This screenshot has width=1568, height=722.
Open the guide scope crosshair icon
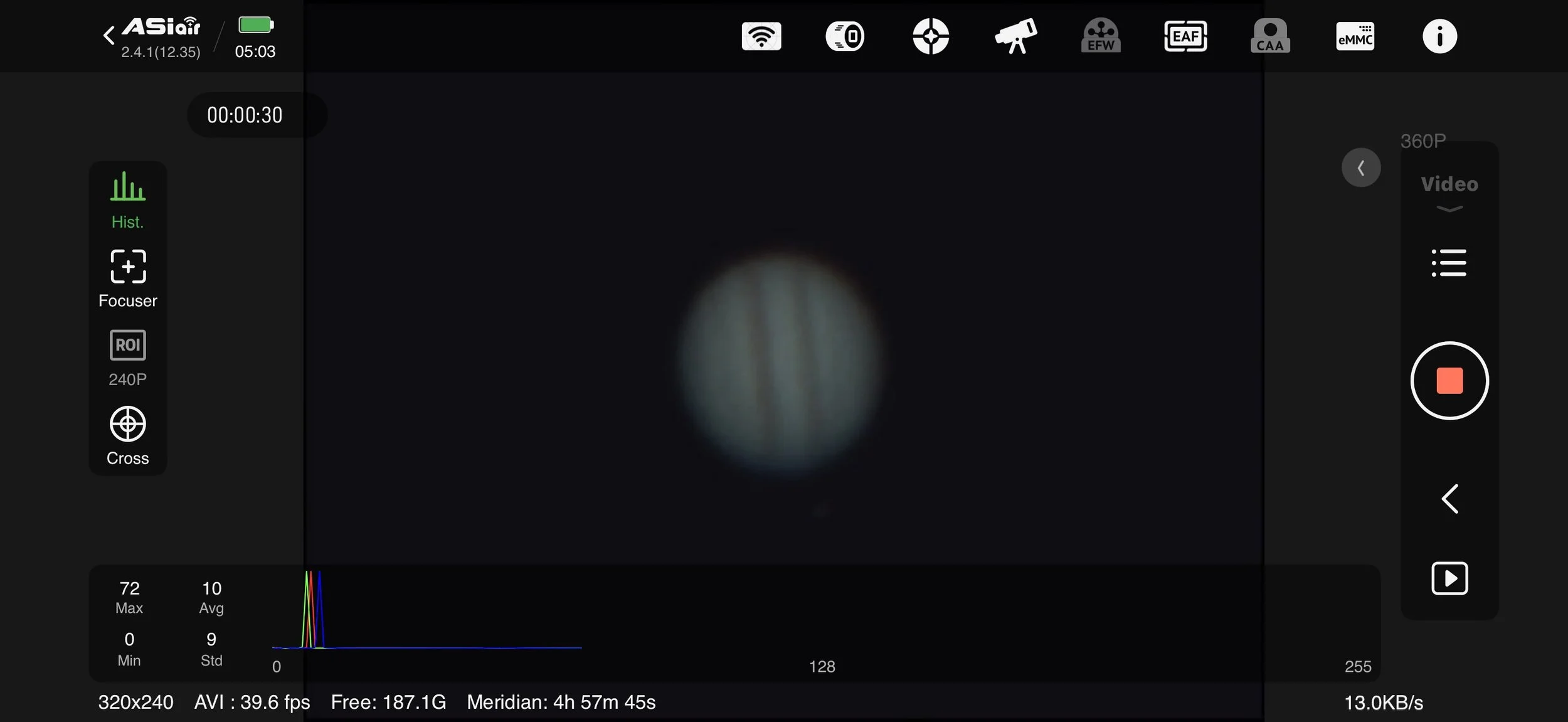point(930,36)
